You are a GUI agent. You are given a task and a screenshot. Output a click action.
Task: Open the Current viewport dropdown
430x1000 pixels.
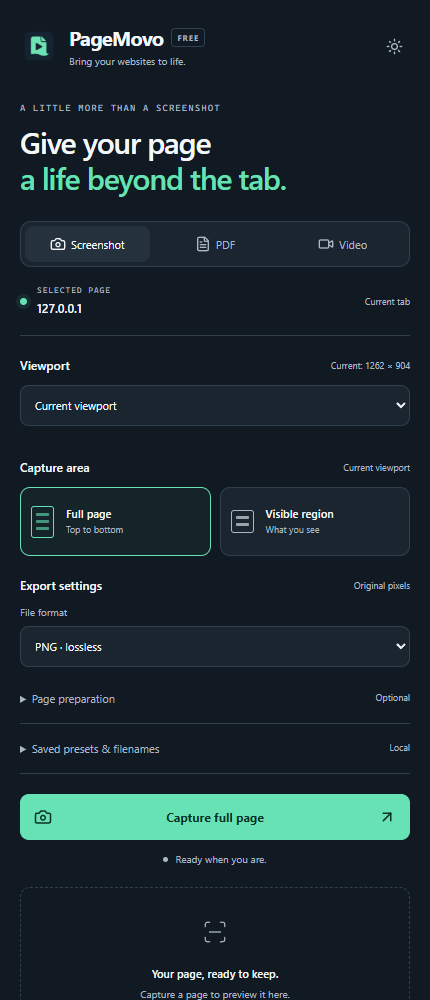pyautogui.click(x=215, y=406)
